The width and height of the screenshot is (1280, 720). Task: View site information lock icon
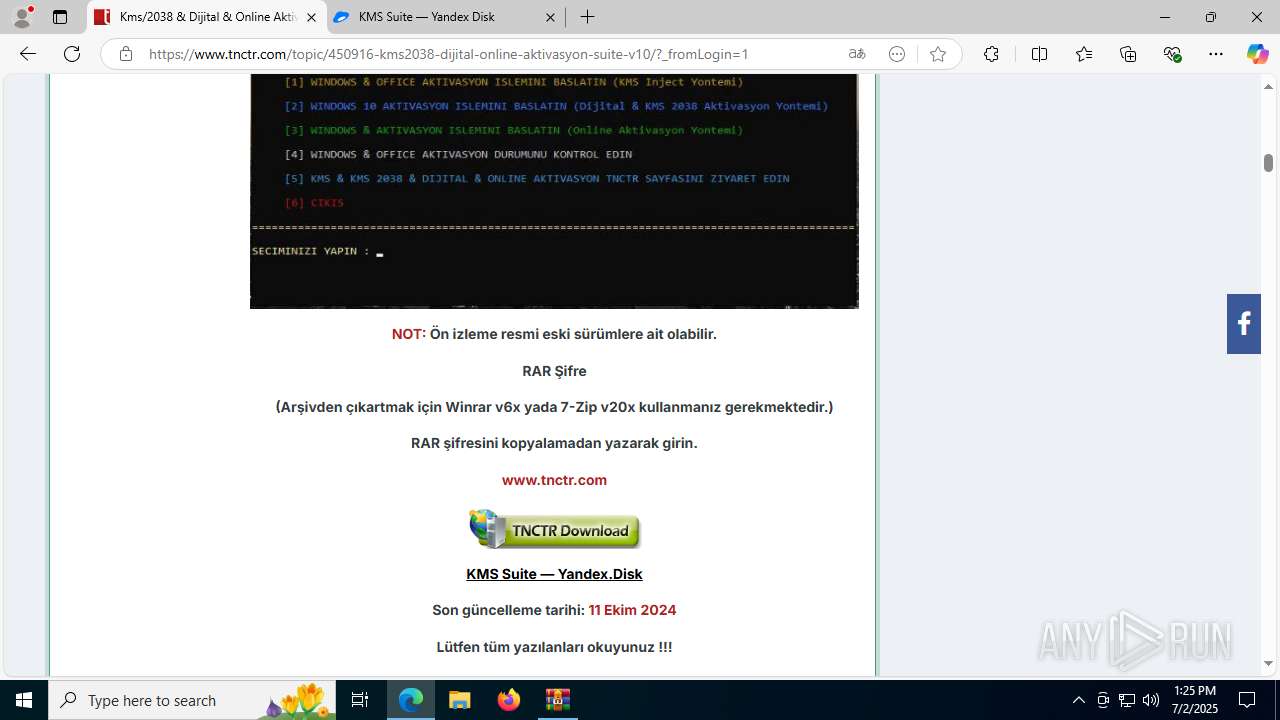coord(126,54)
